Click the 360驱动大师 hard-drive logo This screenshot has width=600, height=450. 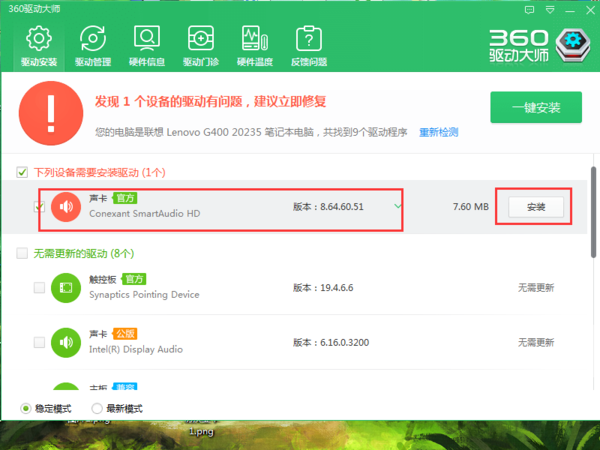click(x=573, y=45)
